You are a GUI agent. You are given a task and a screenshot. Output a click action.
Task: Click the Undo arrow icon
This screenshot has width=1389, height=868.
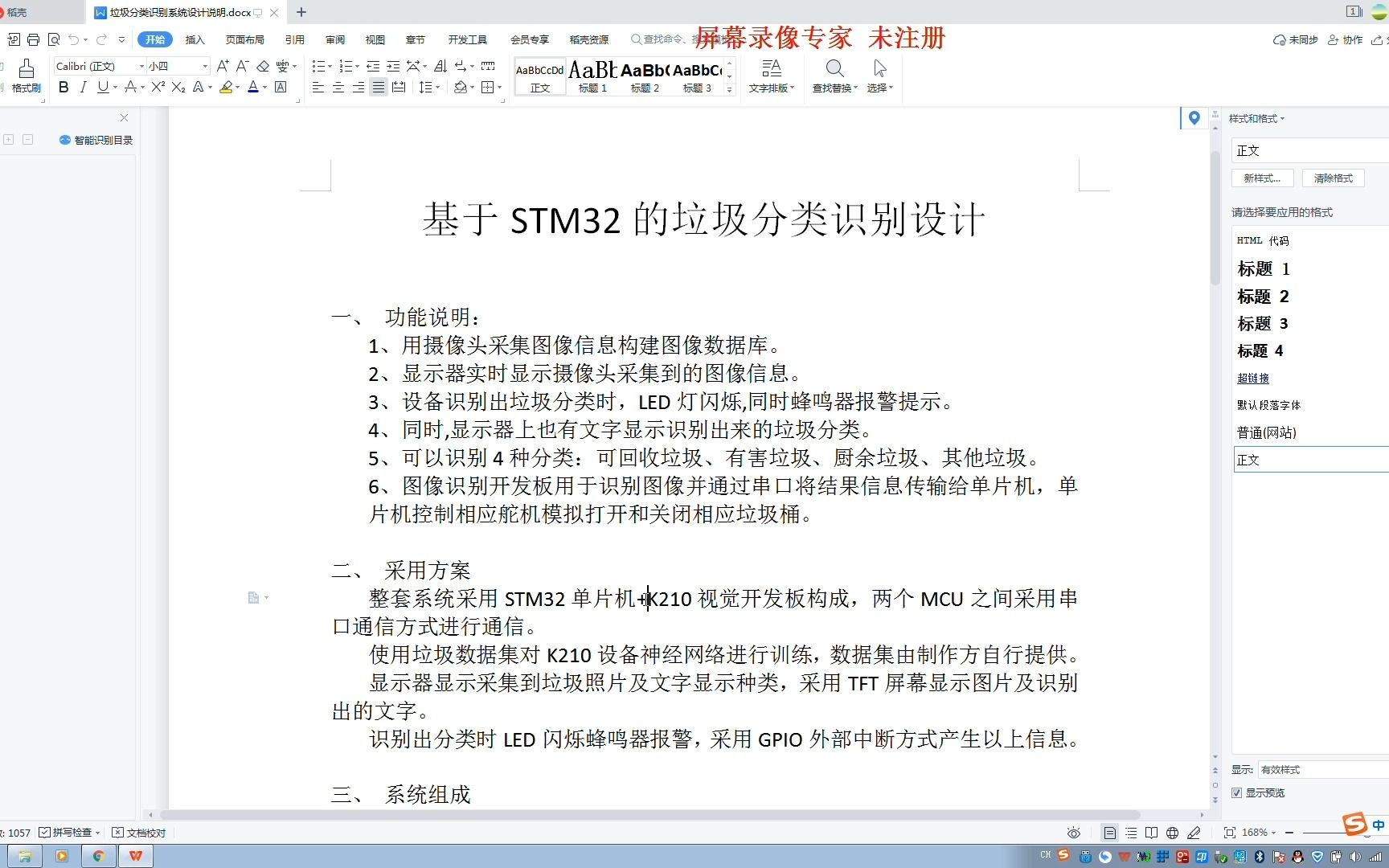pos(74,39)
